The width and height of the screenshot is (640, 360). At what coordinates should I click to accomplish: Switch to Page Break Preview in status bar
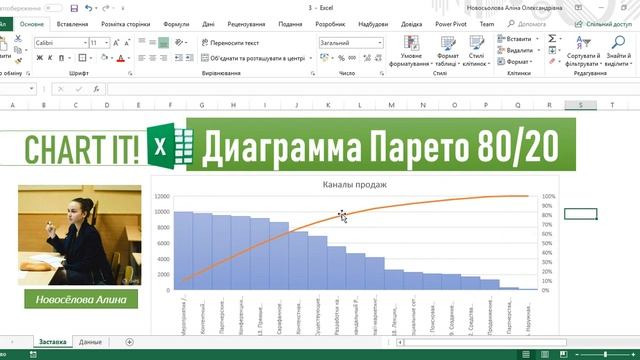click(564, 354)
